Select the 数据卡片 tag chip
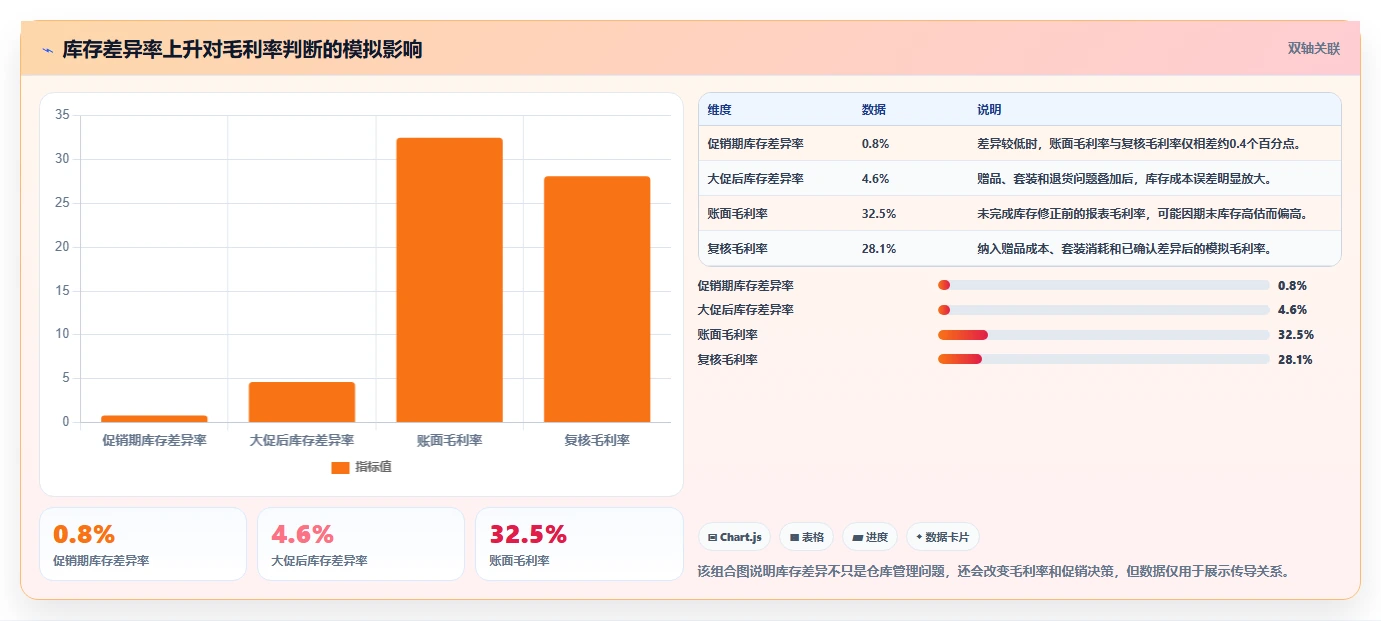The height and width of the screenshot is (621, 1381). [943, 537]
